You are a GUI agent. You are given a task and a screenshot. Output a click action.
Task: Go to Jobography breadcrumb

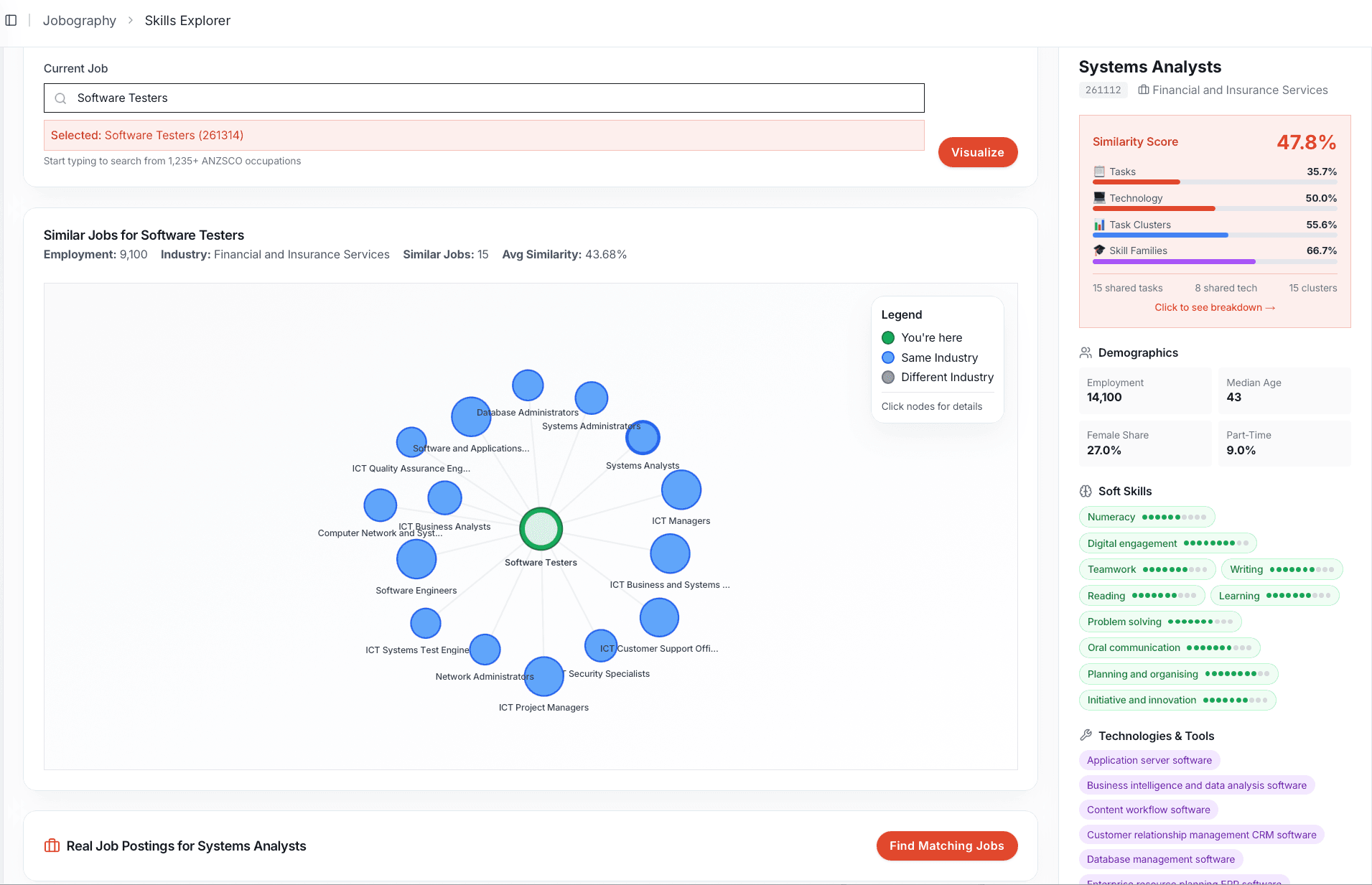coord(80,20)
